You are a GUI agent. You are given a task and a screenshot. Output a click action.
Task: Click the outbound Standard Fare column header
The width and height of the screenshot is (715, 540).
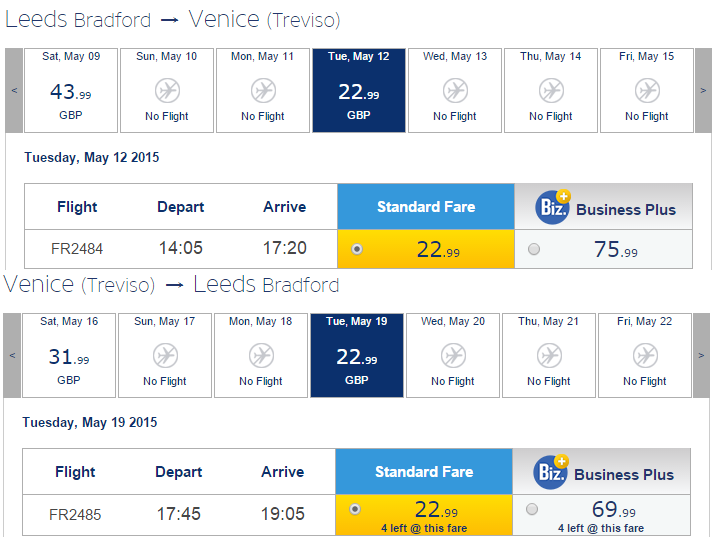pyautogui.click(x=426, y=207)
